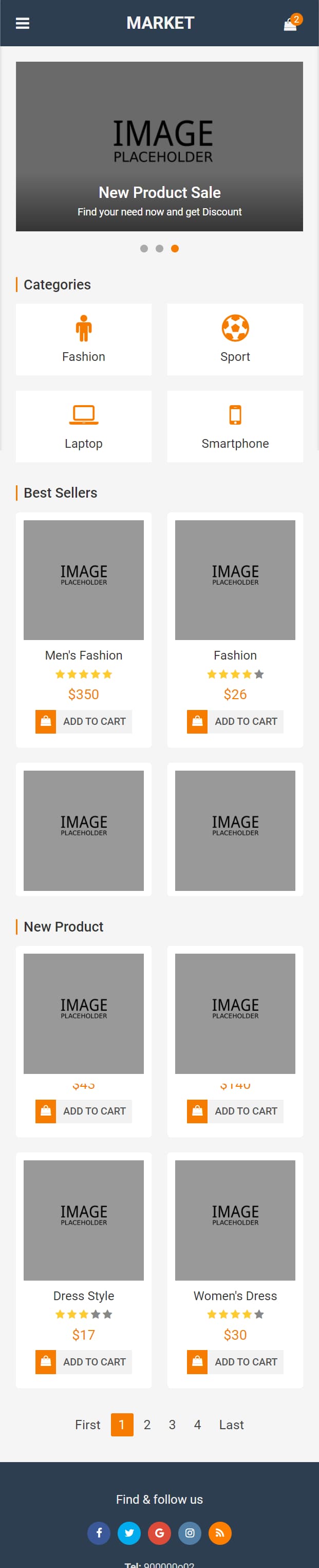
Task: Open the shopping cart with badge
Action: [x=292, y=23]
